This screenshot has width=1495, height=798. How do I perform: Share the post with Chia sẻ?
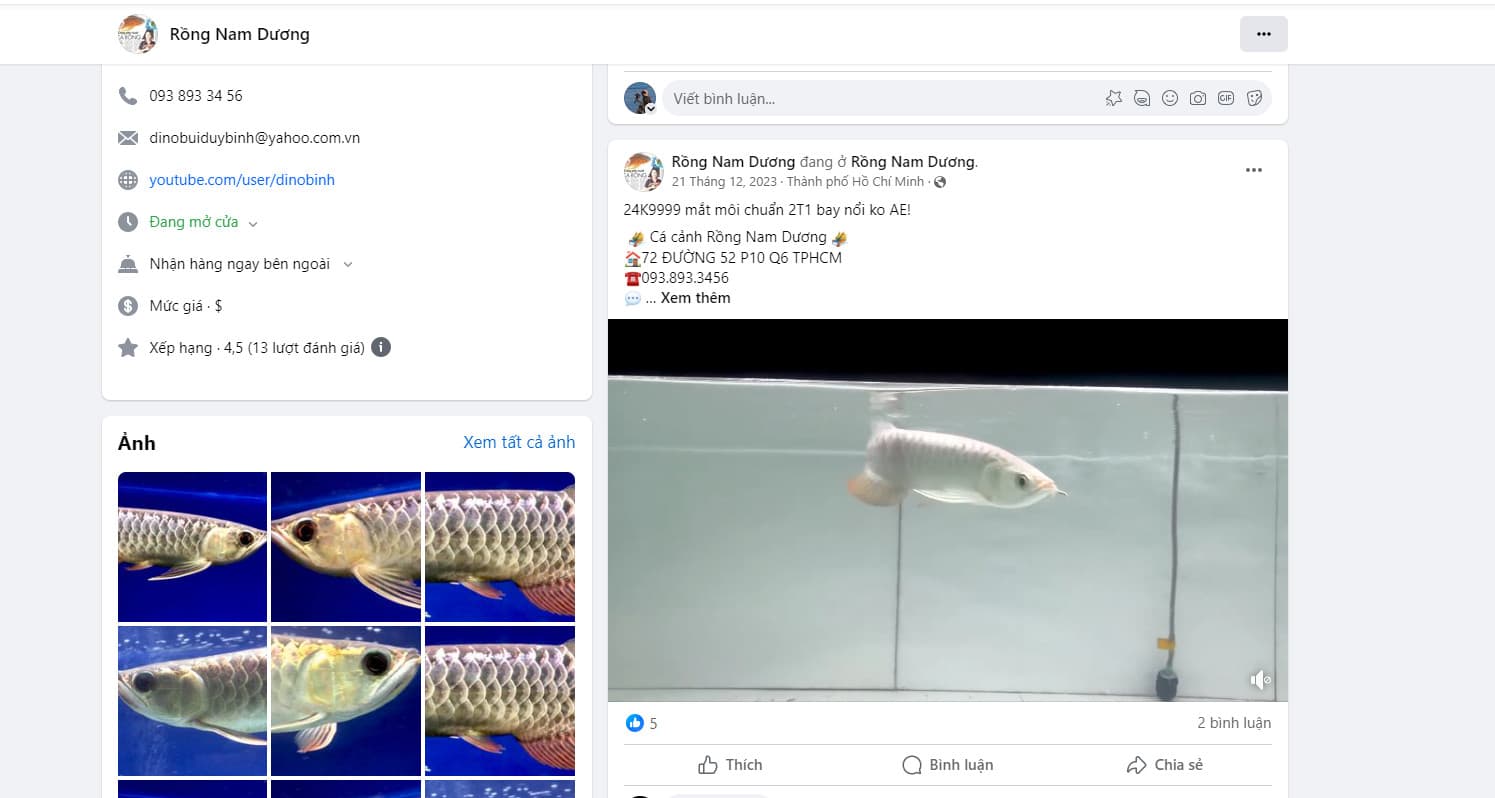tap(1164, 765)
